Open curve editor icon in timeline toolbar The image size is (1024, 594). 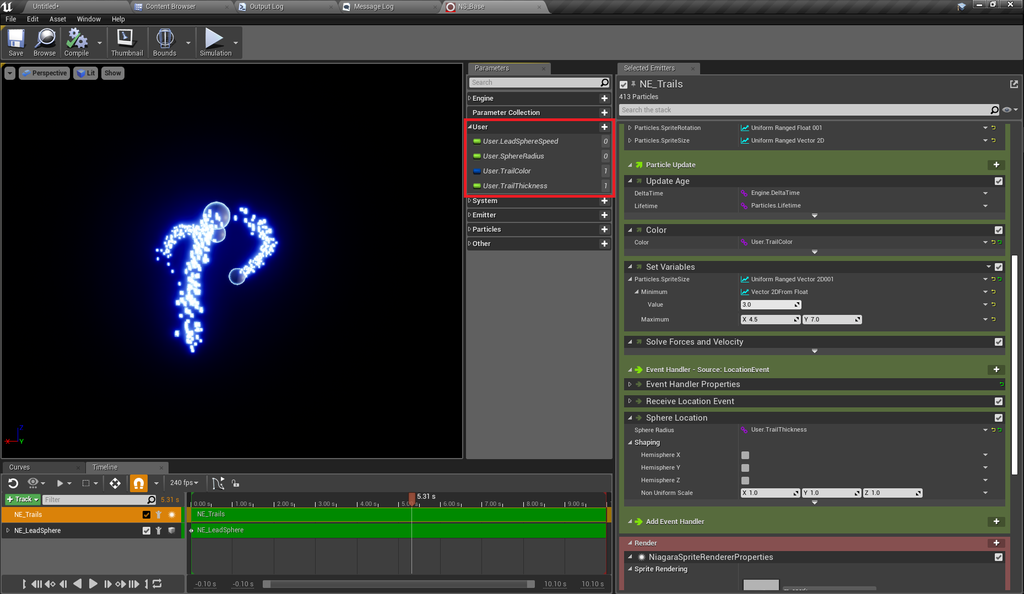pos(218,483)
